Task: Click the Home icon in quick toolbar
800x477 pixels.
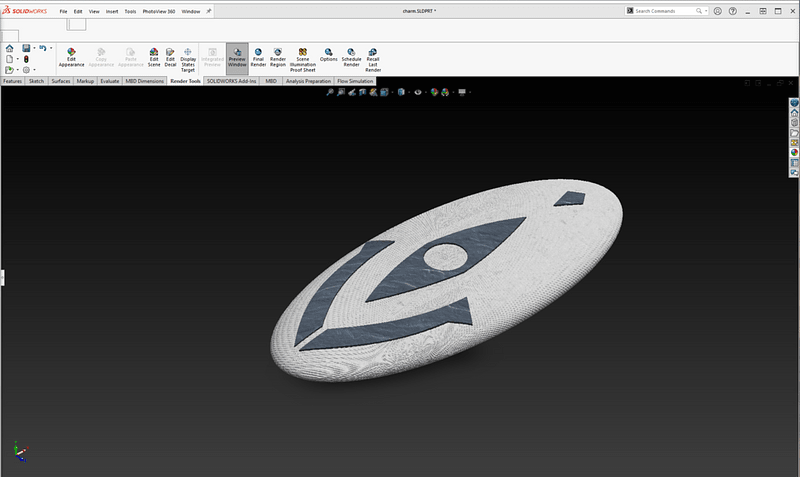Action: point(10,48)
